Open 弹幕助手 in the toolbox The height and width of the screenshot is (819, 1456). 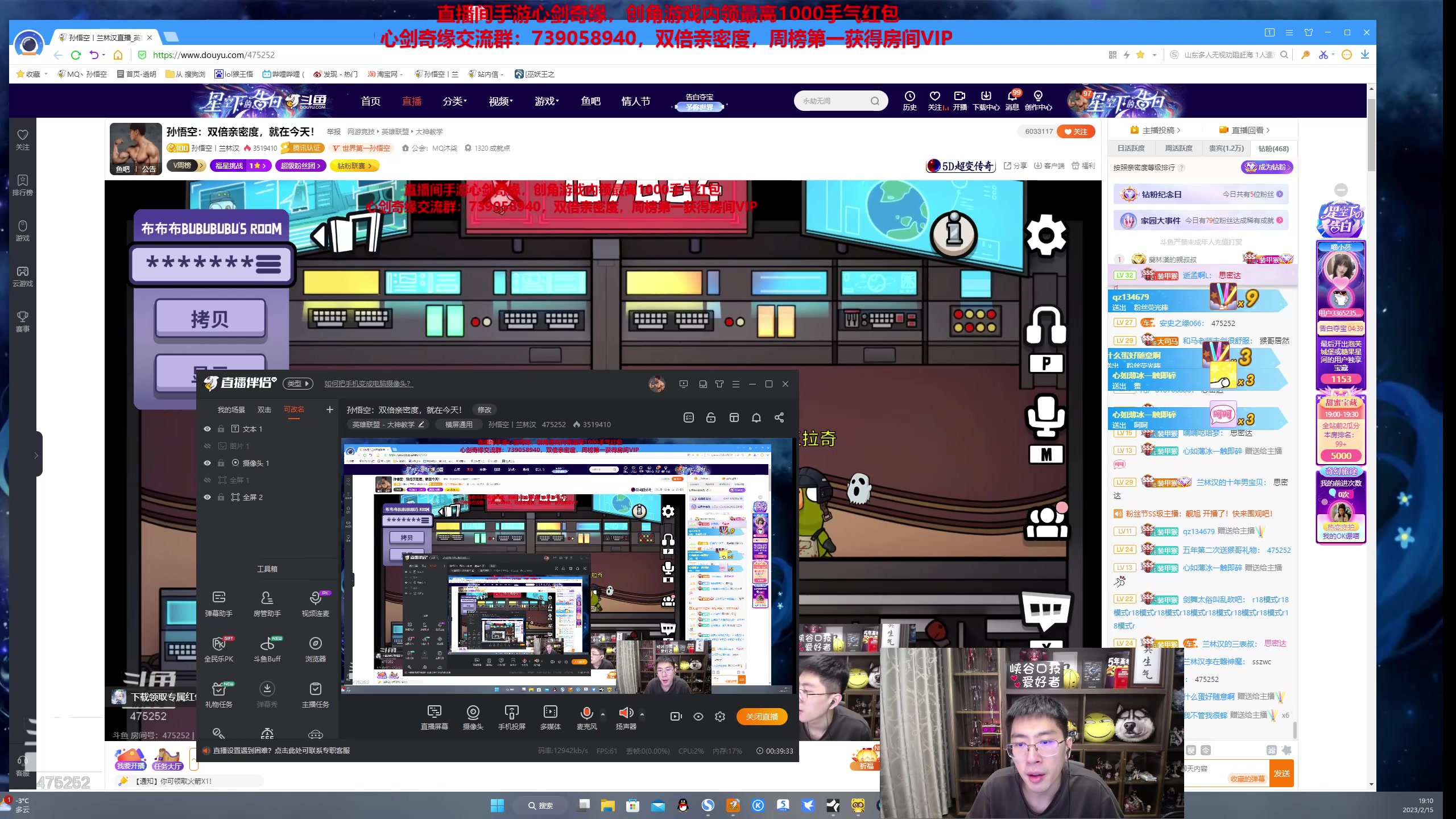point(218,603)
